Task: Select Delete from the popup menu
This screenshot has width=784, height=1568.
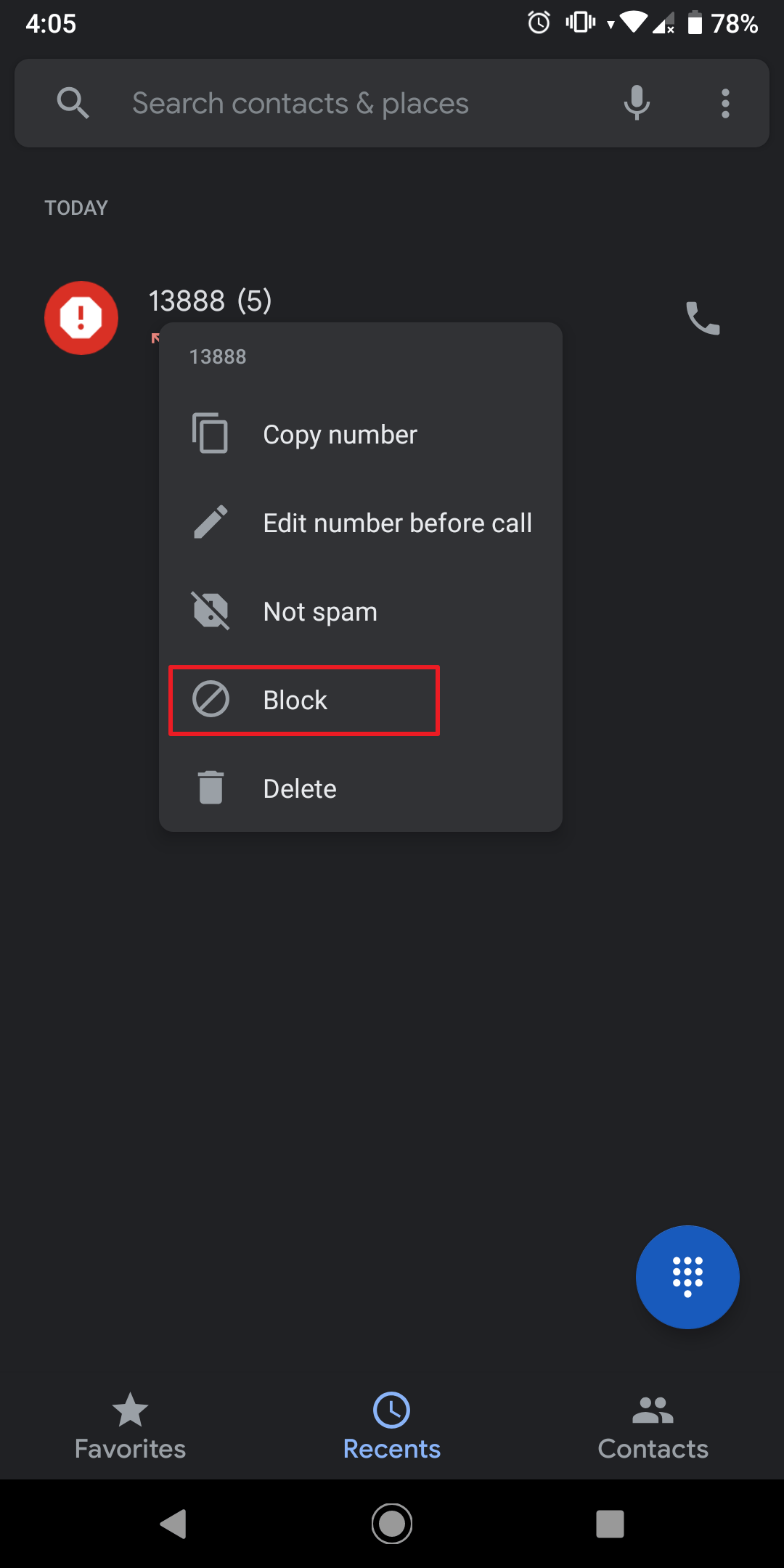Action: tap(300, 789)
